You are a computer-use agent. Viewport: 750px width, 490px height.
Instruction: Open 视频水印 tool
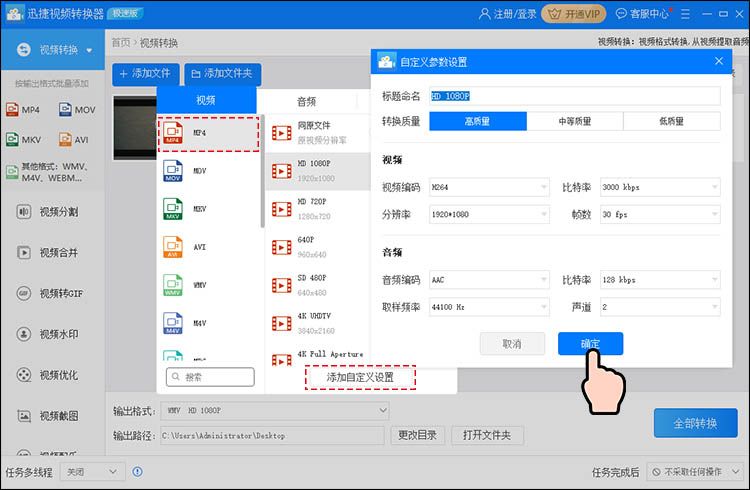pos(47,334)
